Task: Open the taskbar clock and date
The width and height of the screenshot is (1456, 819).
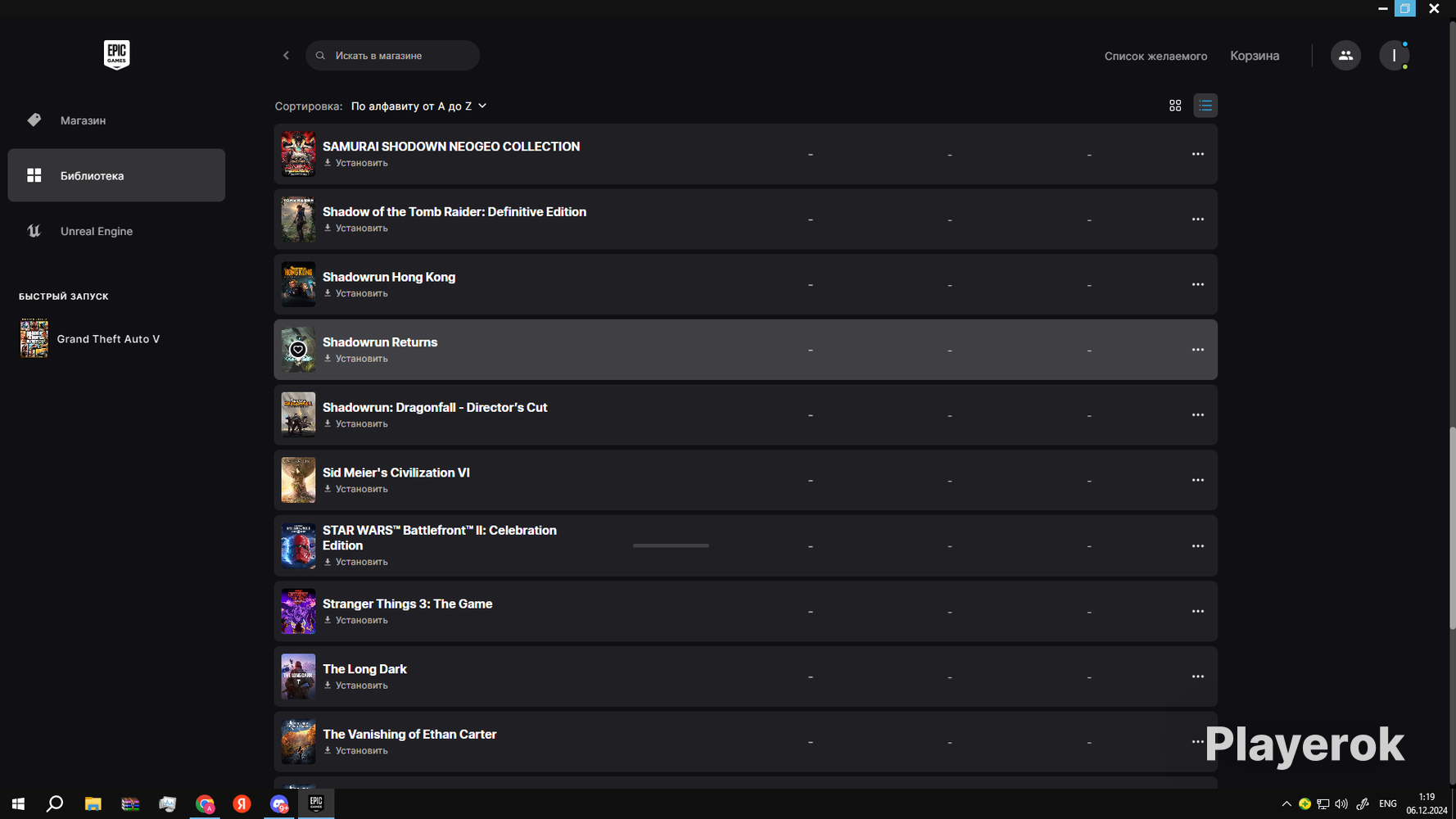Action: coord(1427,803)
